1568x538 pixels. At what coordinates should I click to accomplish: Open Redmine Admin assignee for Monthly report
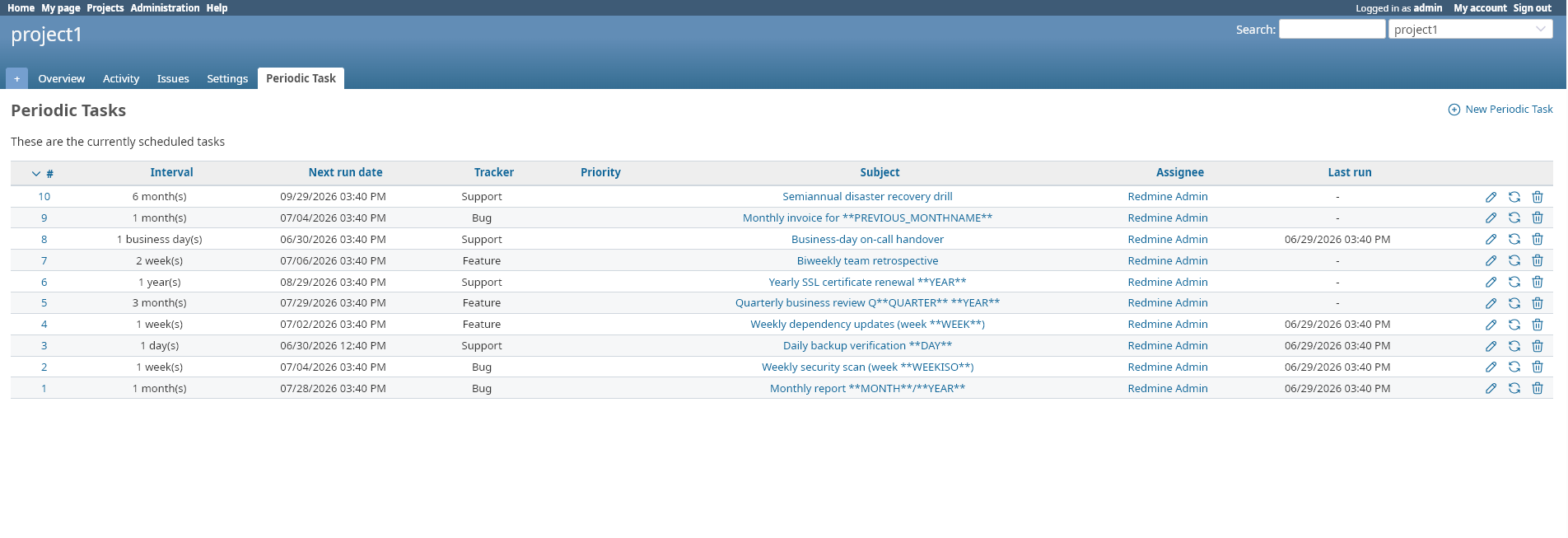click(1168, 388)
